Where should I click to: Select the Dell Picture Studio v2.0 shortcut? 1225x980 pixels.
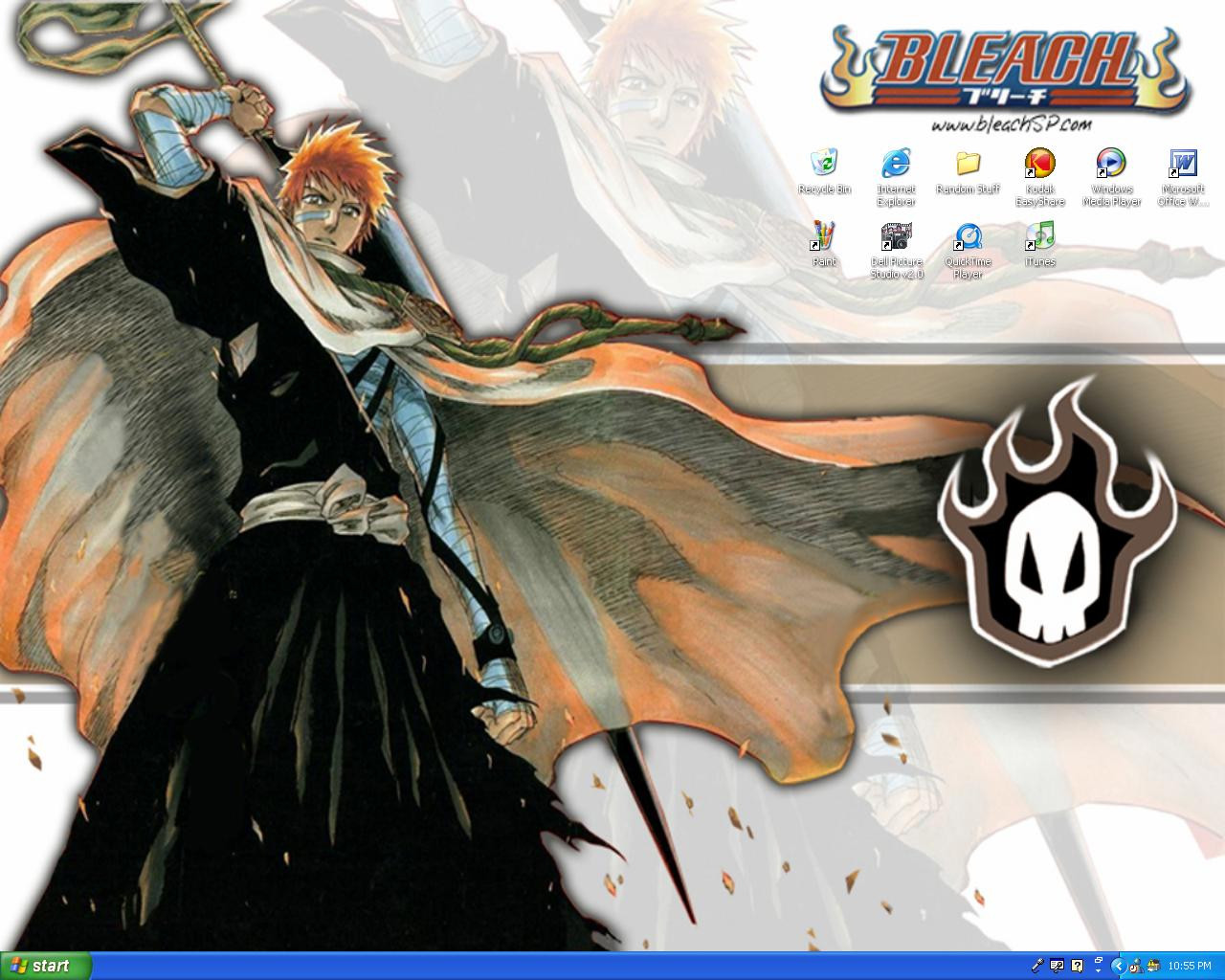coord(896,250)
